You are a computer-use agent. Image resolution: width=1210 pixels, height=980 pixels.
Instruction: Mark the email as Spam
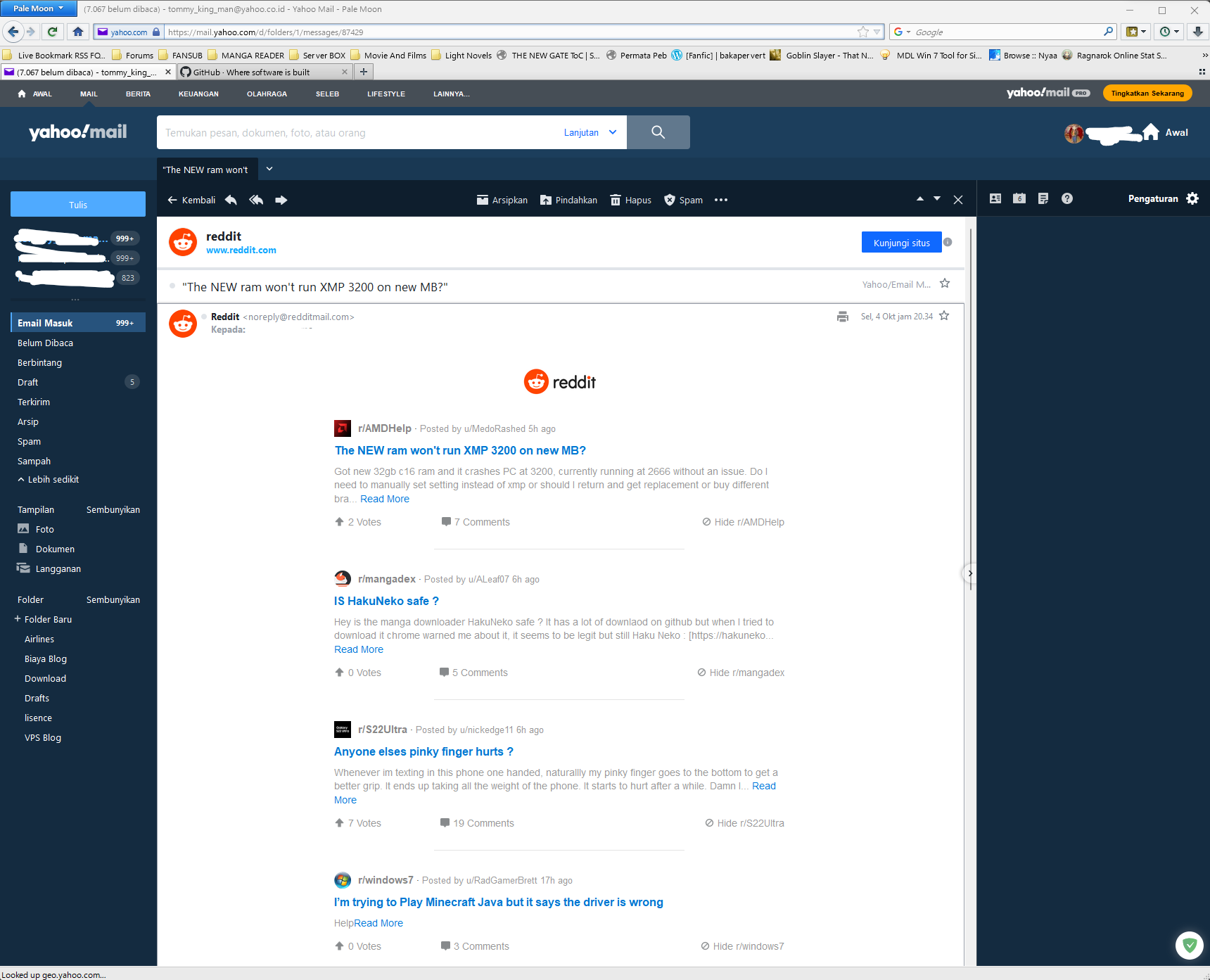pyautogui.click(x=682, y=200)
